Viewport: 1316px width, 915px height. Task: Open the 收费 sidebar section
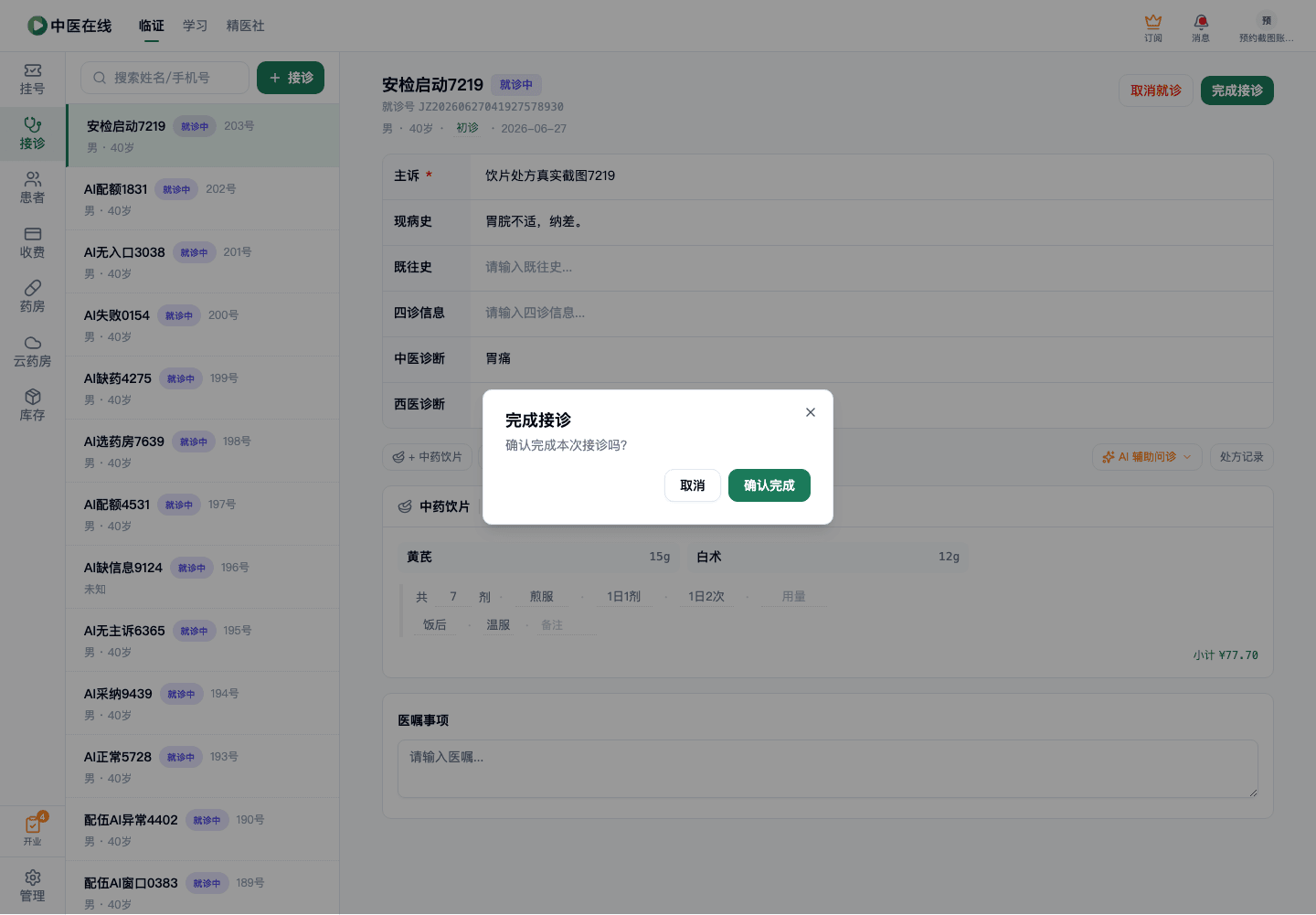point(32,242)
